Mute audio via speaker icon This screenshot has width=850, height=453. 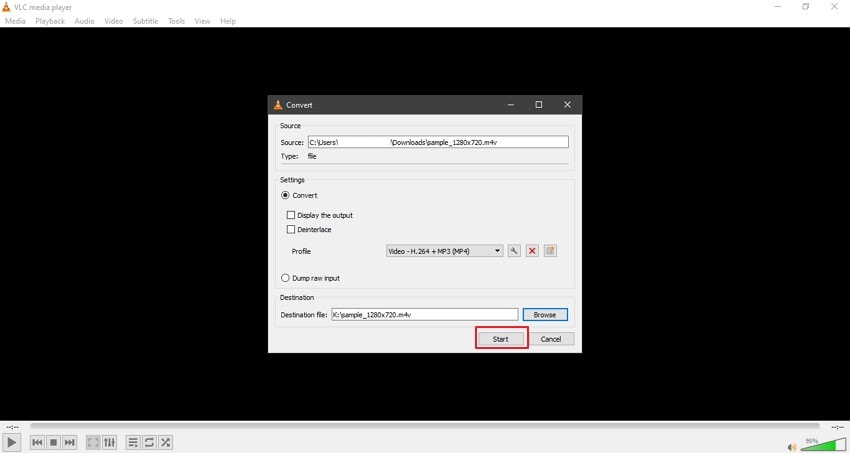(x=792, y=447)
